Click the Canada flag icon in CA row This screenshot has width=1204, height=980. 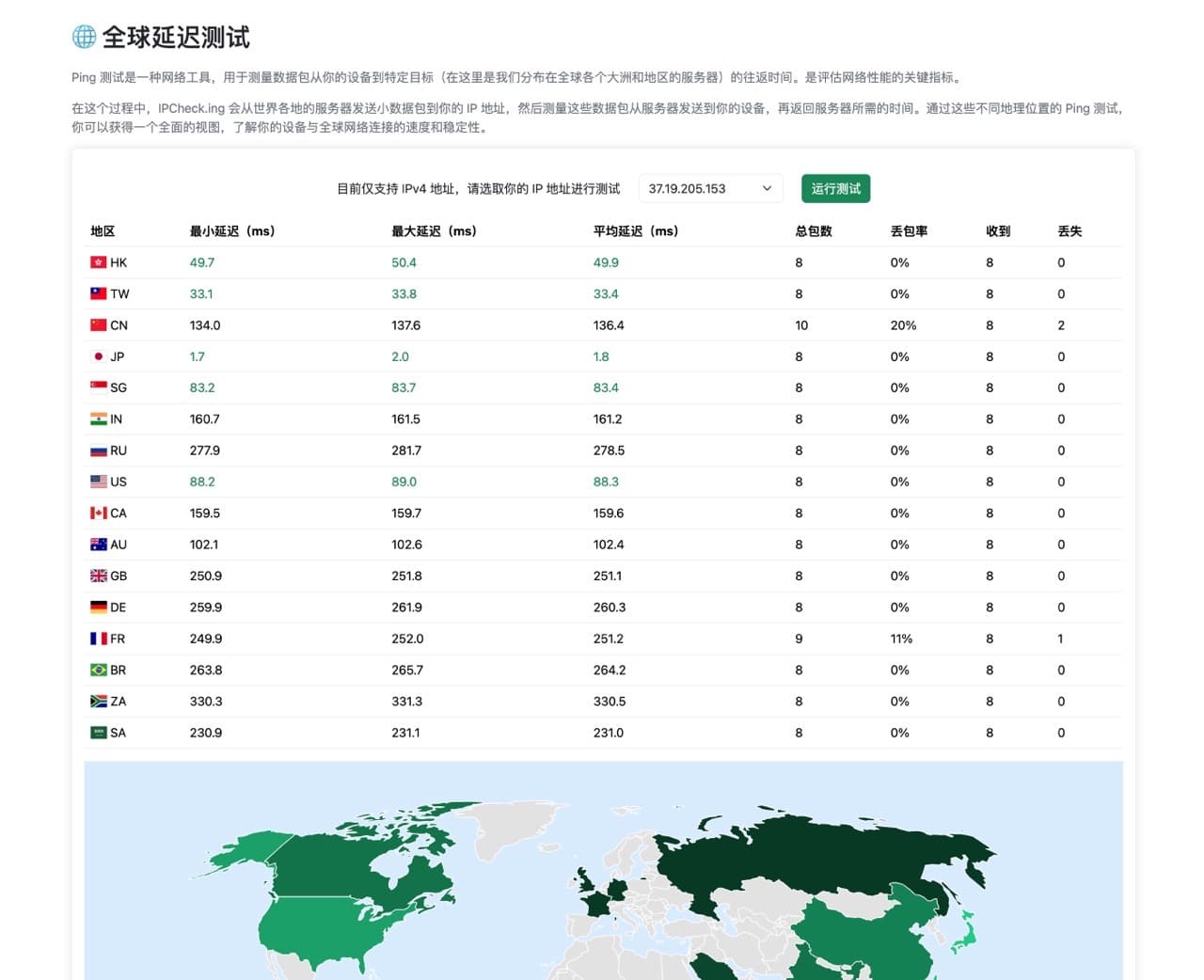pos(98,514)
